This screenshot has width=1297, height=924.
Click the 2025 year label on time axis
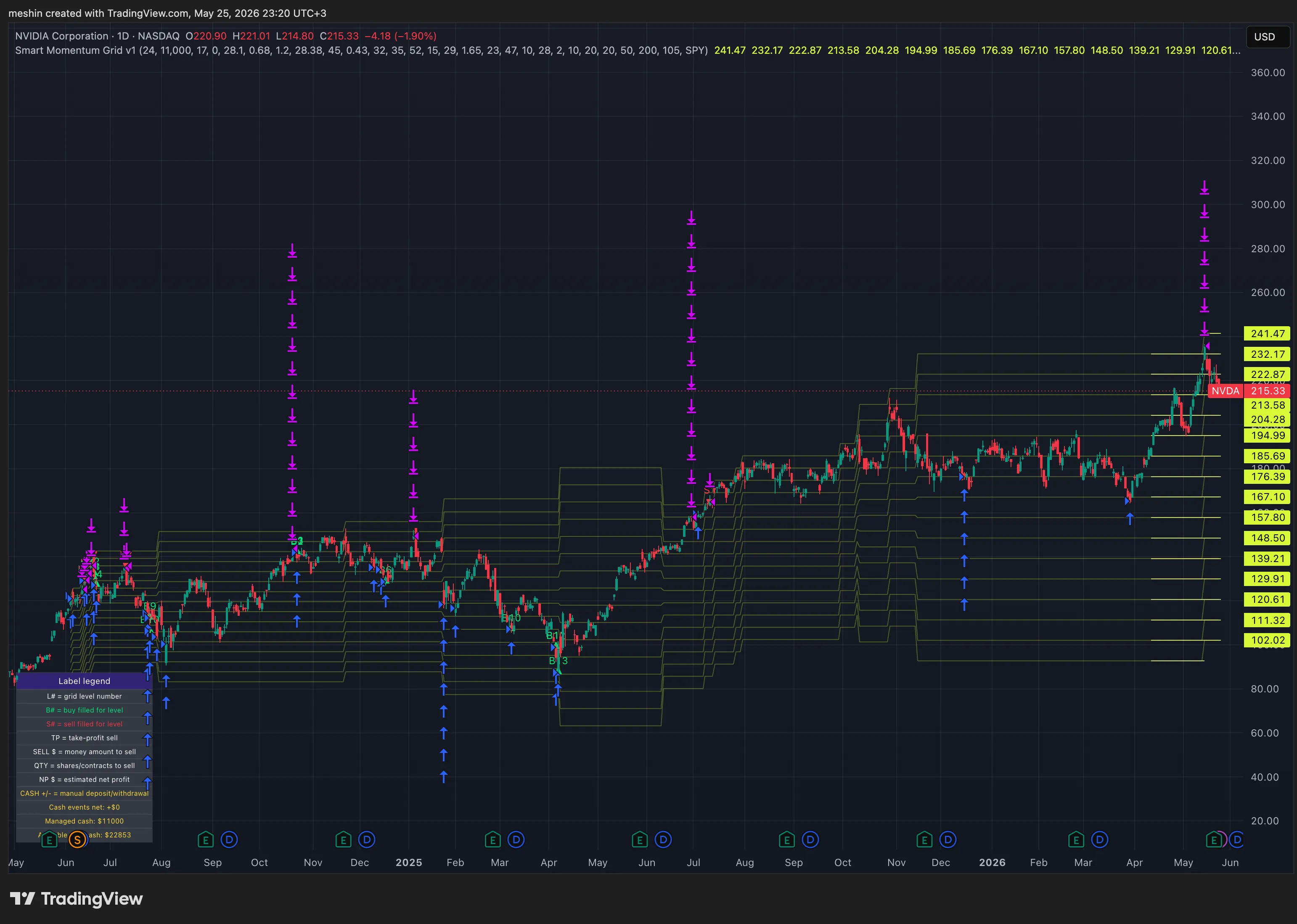click(409, 863)
